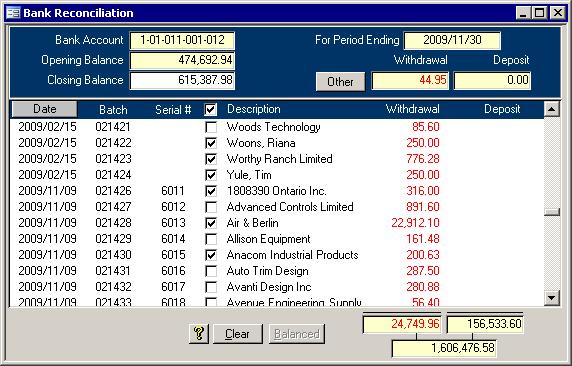Click the Air & Berlin description
The image size is (572, 366).
252,223
